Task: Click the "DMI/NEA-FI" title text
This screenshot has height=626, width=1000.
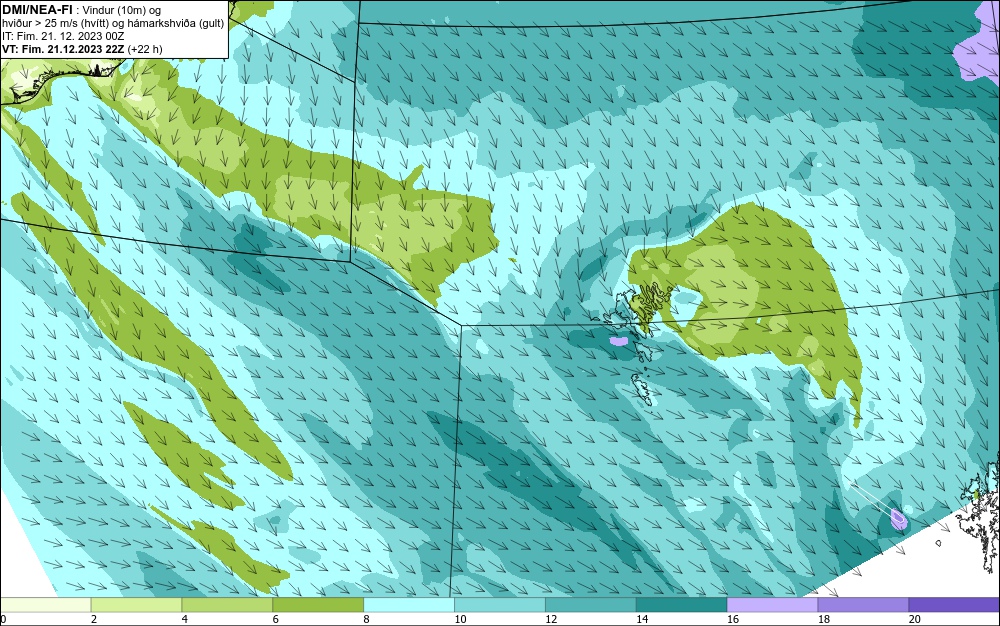Action: [37, 9]
